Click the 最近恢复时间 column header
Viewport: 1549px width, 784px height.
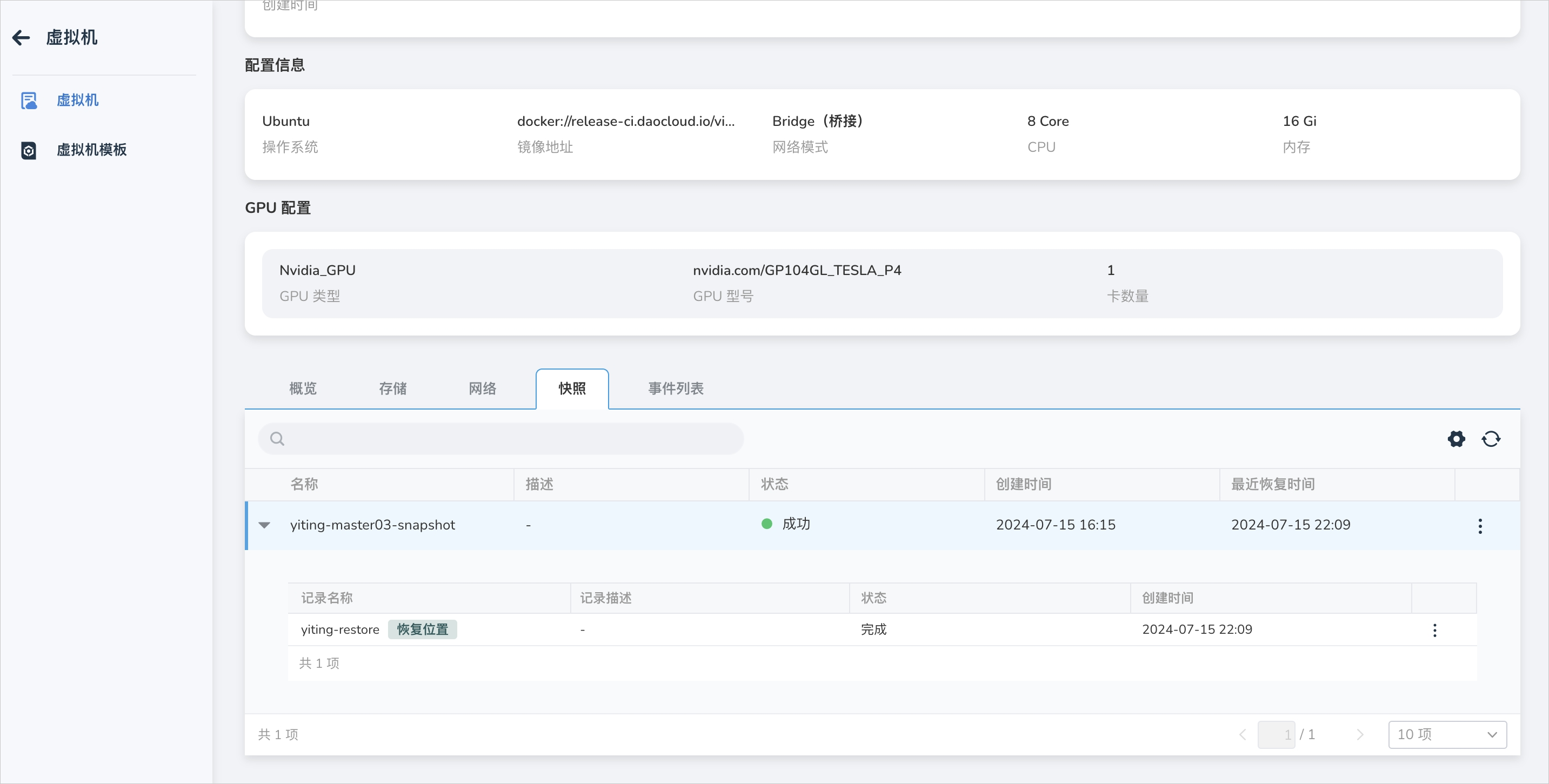point(1272,484)
